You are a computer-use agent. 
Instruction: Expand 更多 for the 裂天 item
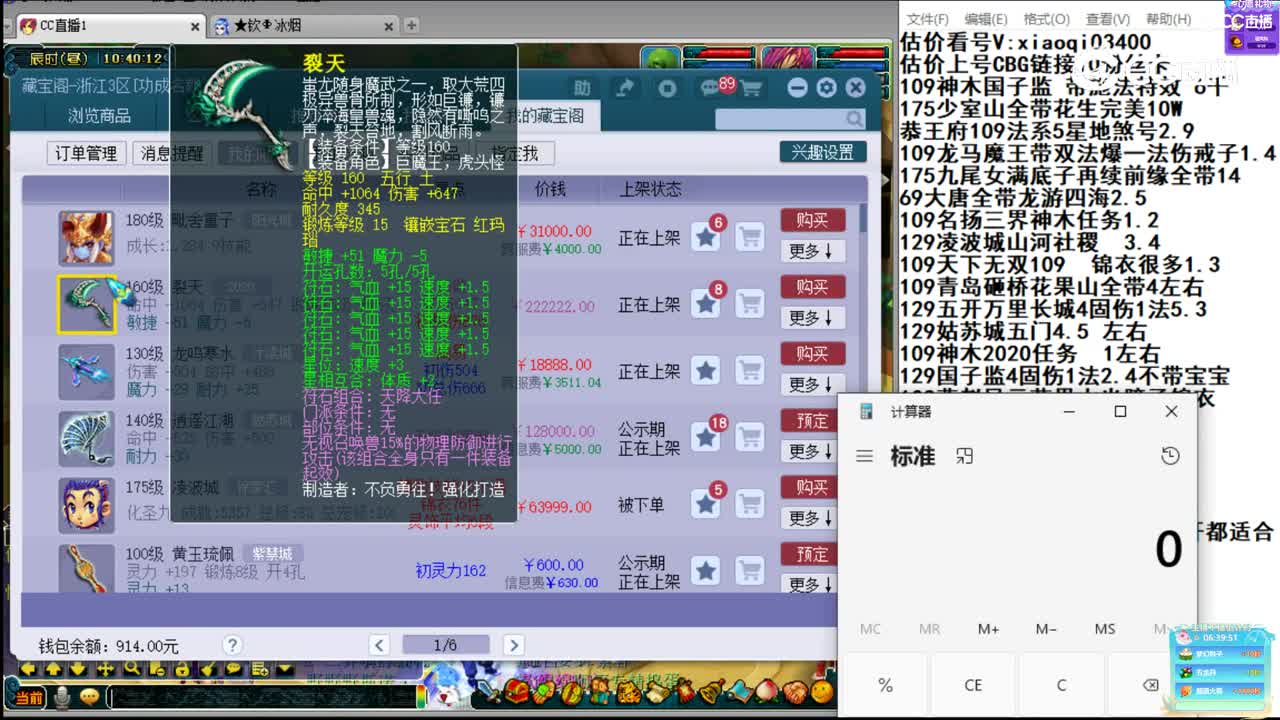pyautogui.click(x=810, y=318)
